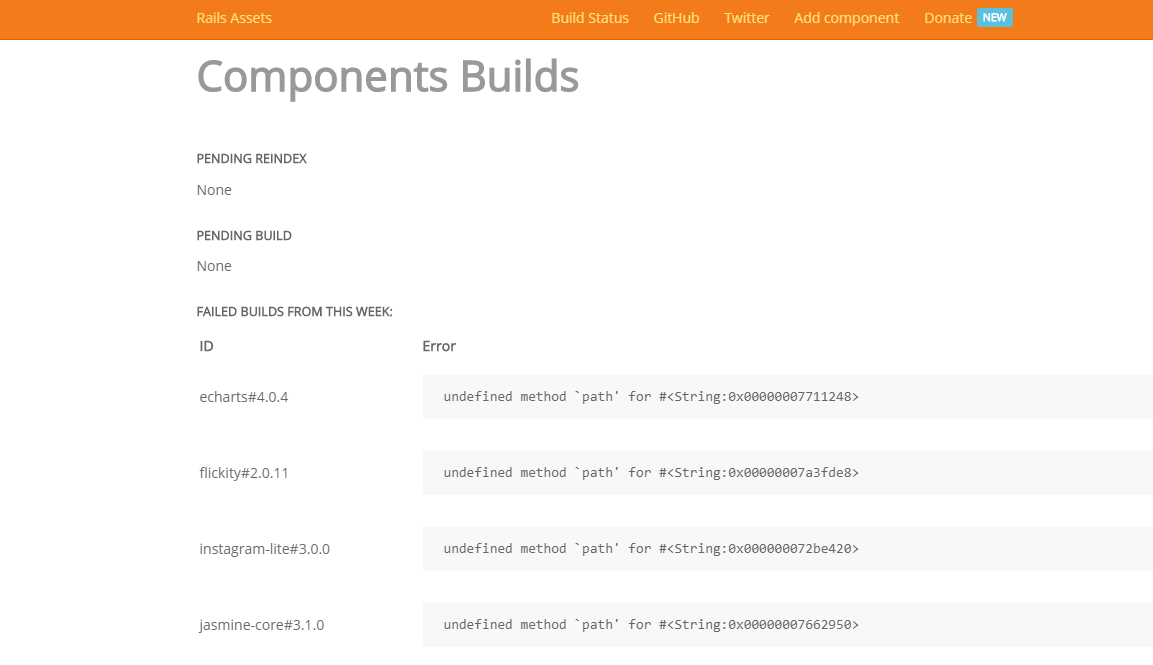Select the instagram-lite#3.0.0 row ID
This screenshot has width=1153, height=665.
tap(264, 549)
